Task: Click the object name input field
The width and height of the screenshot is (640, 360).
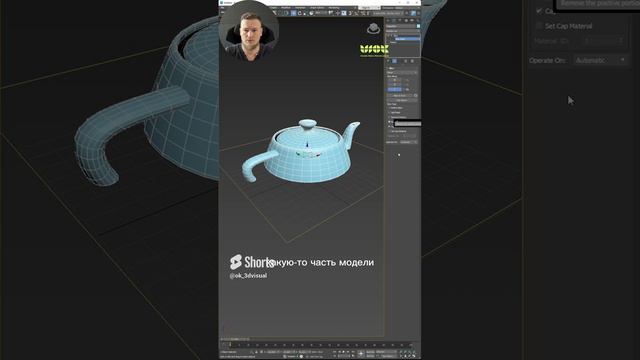Action: pos(400,26)
